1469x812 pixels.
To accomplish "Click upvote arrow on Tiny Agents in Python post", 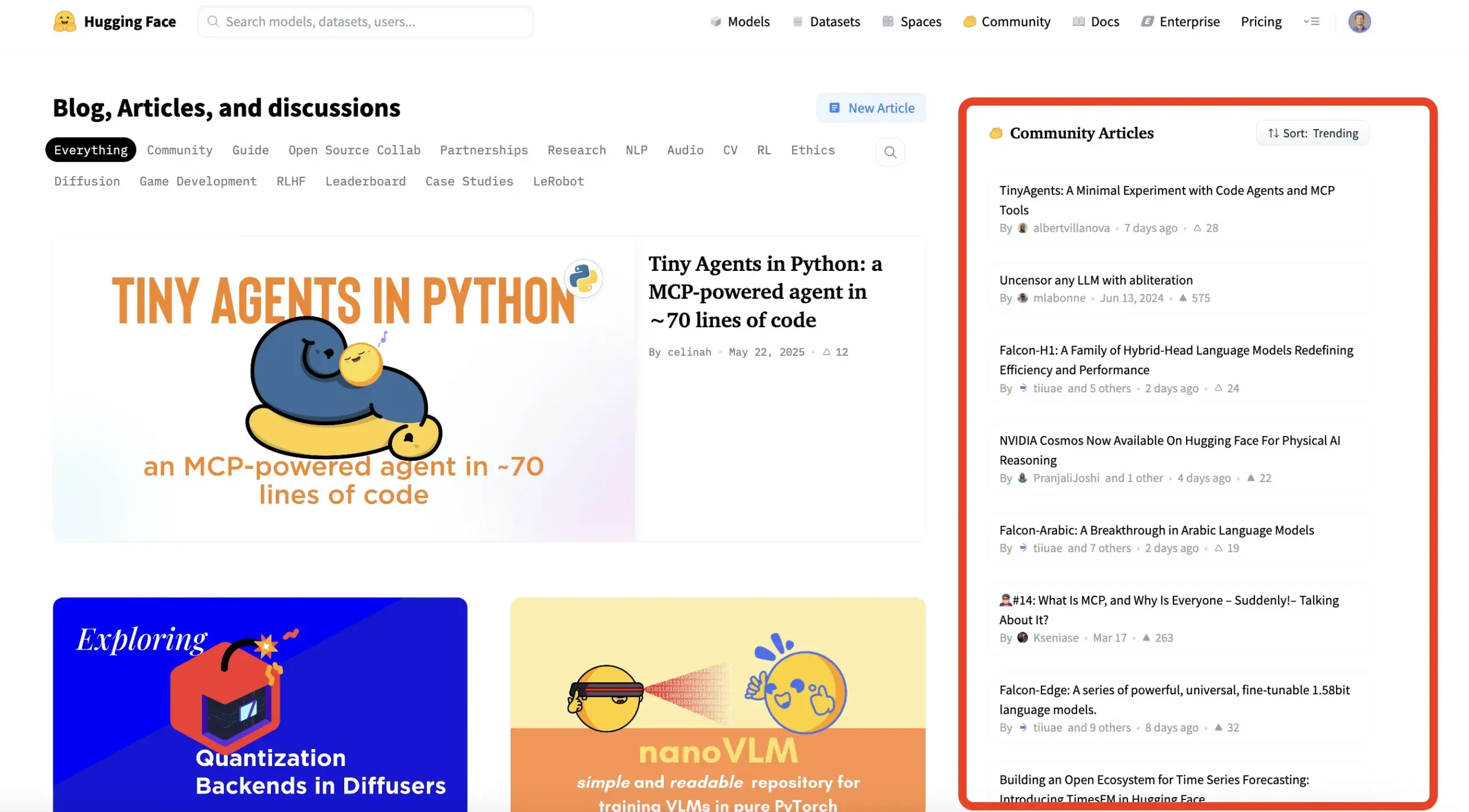I will pos(826,352).
